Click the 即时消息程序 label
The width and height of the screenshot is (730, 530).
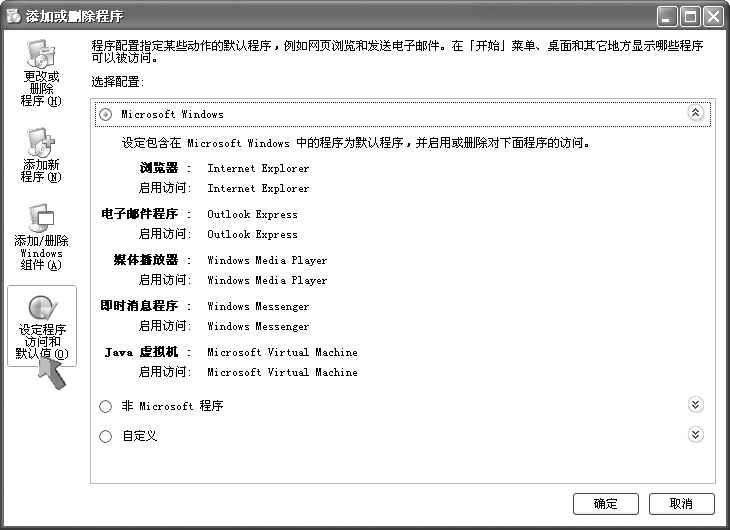coord(140,306)
